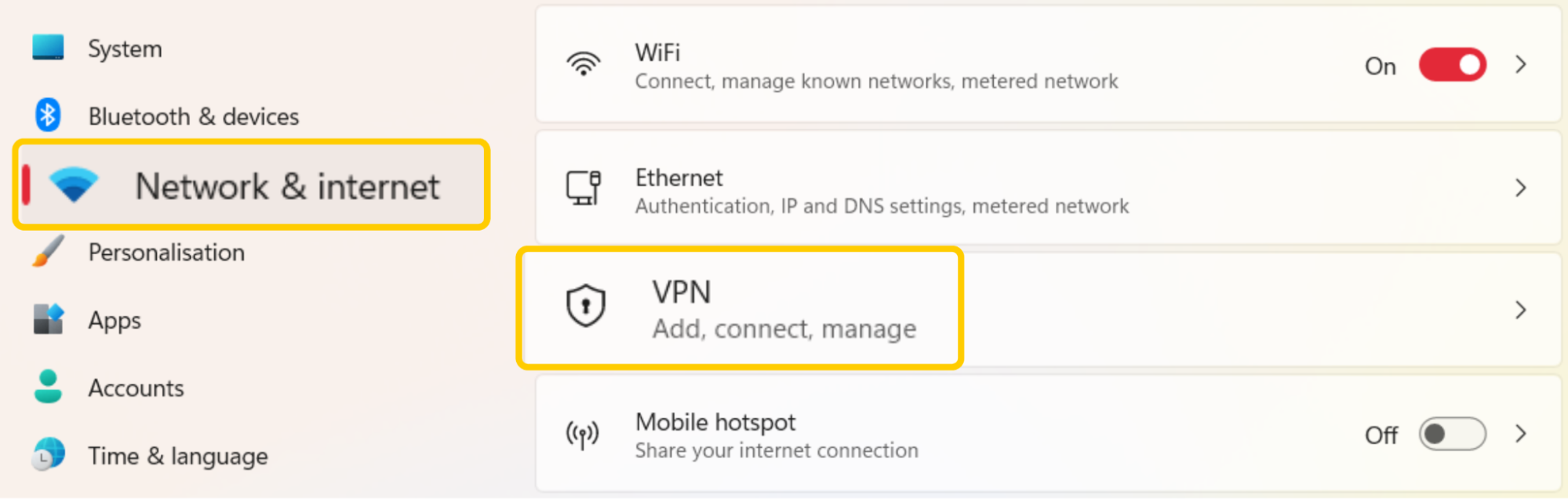Screen dimensions: 1568x499
Task: Toggle WiFi switch showing On
Action: click(1451, 65)
